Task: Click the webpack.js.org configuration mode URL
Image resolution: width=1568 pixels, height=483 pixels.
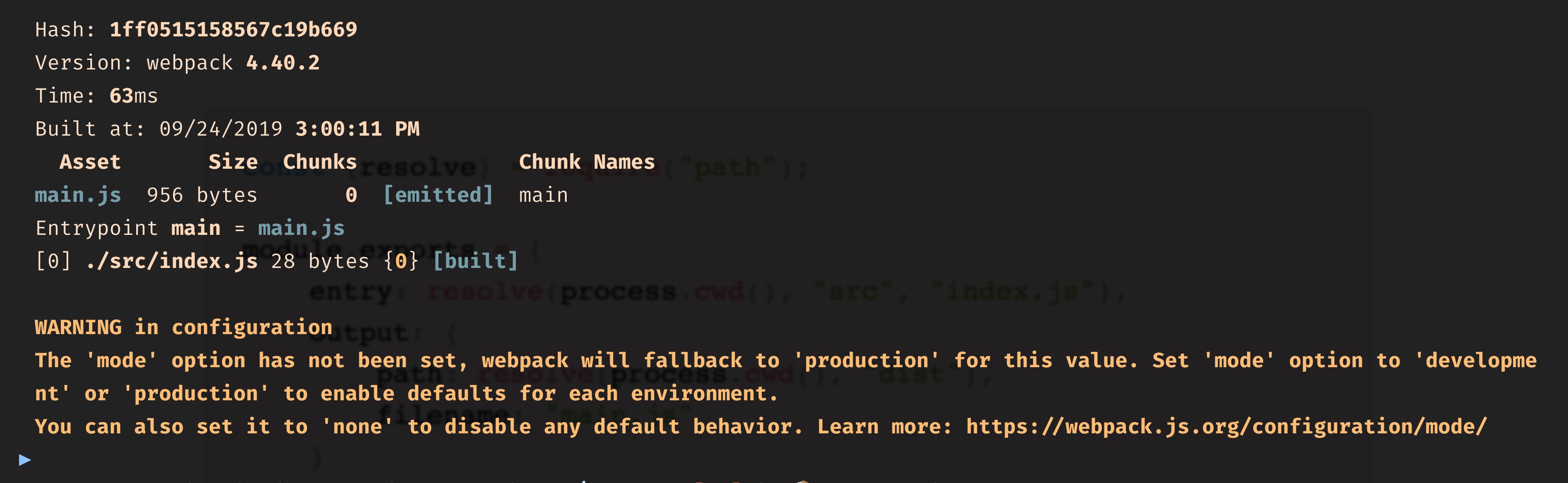Action: coord(1226,426)
